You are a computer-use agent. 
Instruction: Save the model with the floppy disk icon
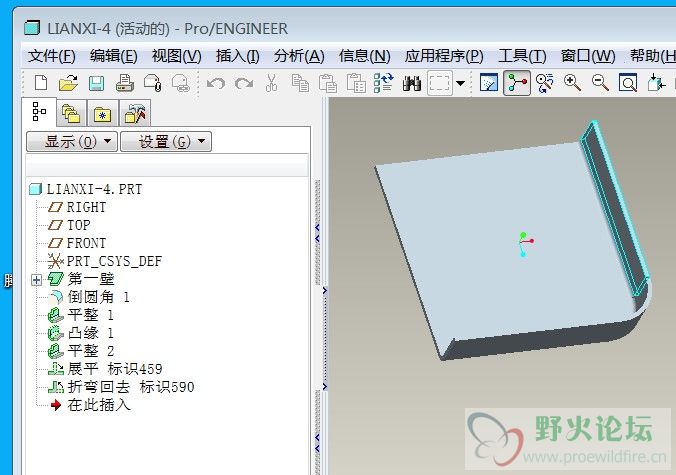96,83
